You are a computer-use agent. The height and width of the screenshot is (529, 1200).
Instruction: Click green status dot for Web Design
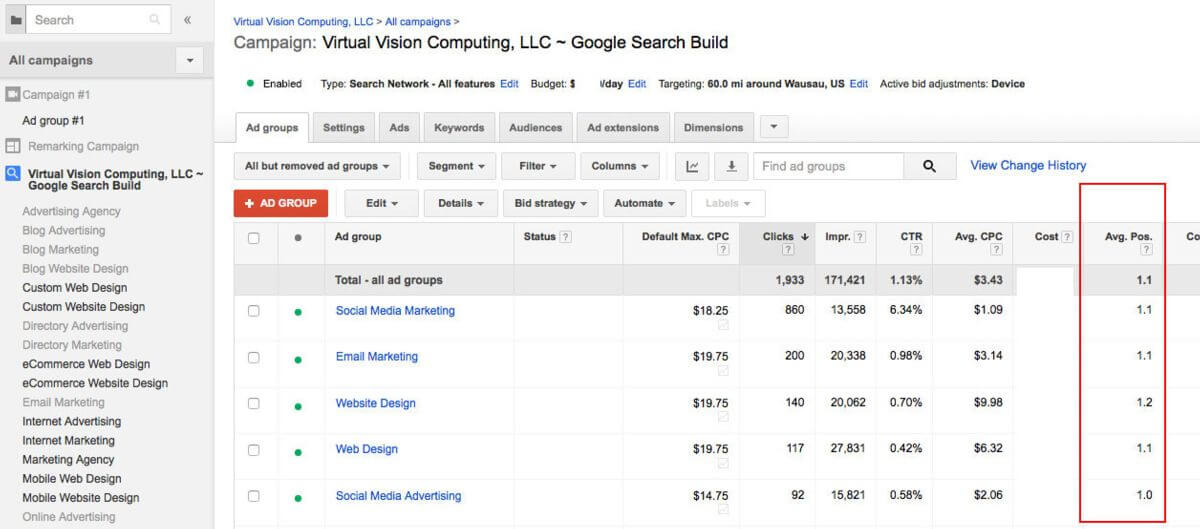click(x=297, y=452)
